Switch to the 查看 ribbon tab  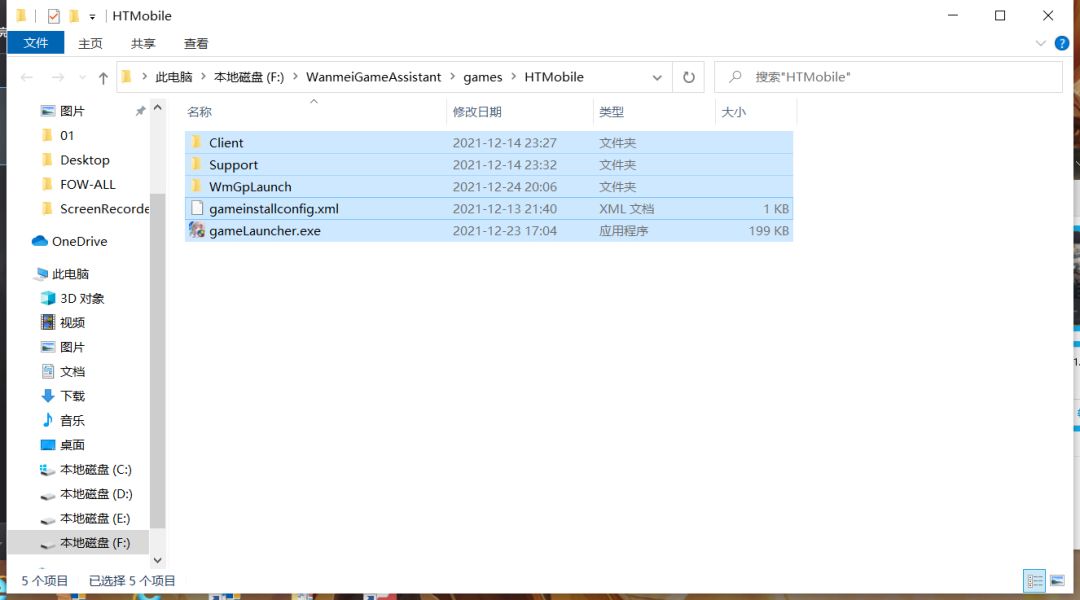196,43
